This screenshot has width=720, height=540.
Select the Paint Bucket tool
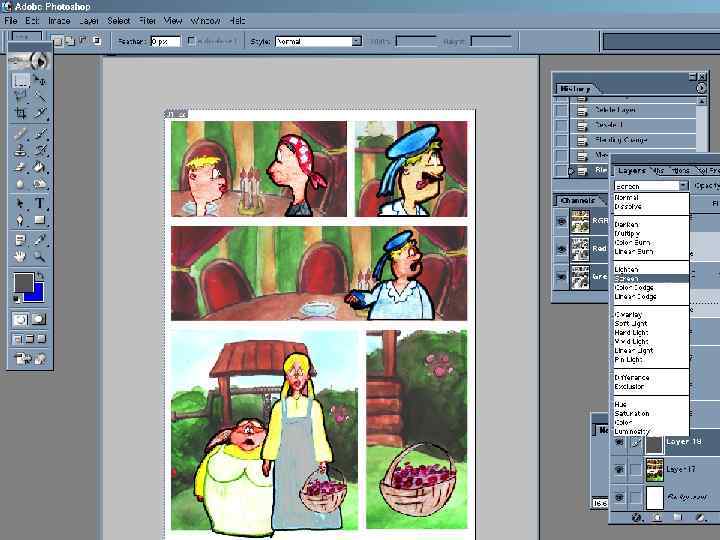[x=40, y=167]
